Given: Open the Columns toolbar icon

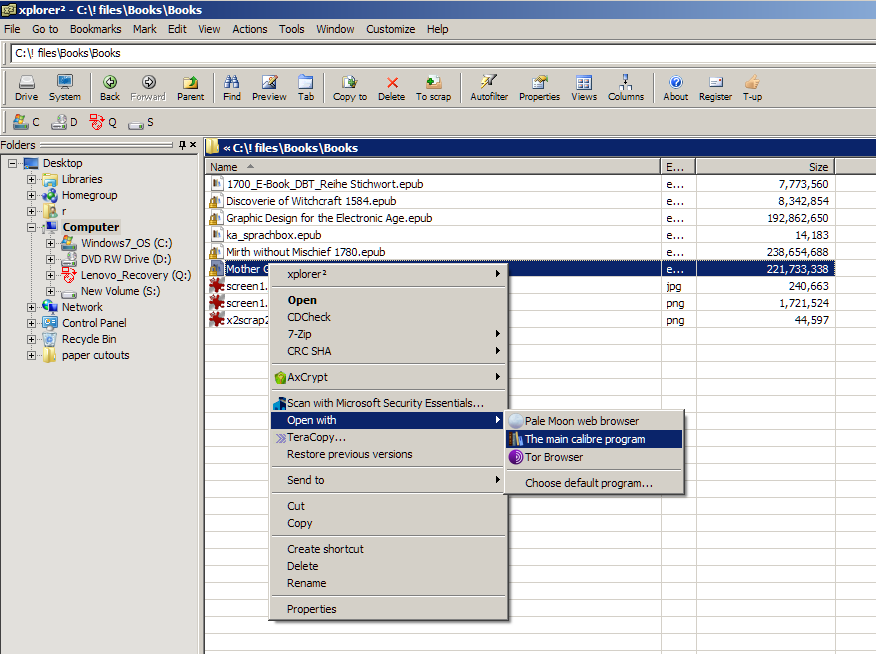Looking at the screenshot, I should [x=626, y=87].
